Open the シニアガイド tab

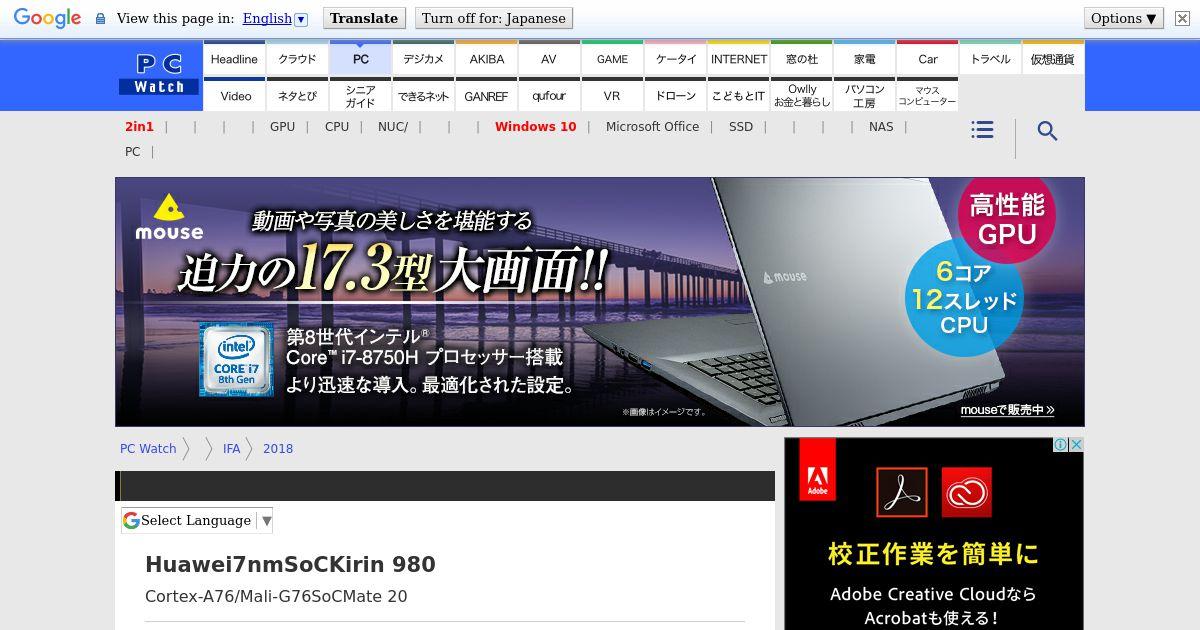(360, 95)
